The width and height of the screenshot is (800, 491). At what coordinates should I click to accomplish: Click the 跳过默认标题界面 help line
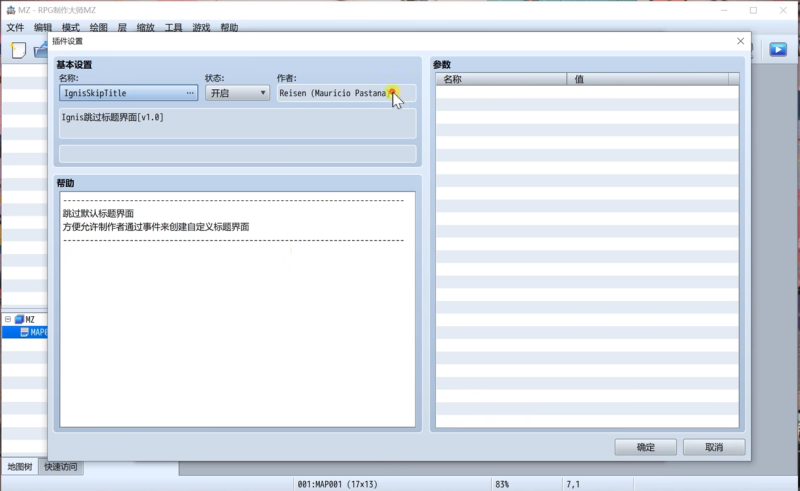98,213
